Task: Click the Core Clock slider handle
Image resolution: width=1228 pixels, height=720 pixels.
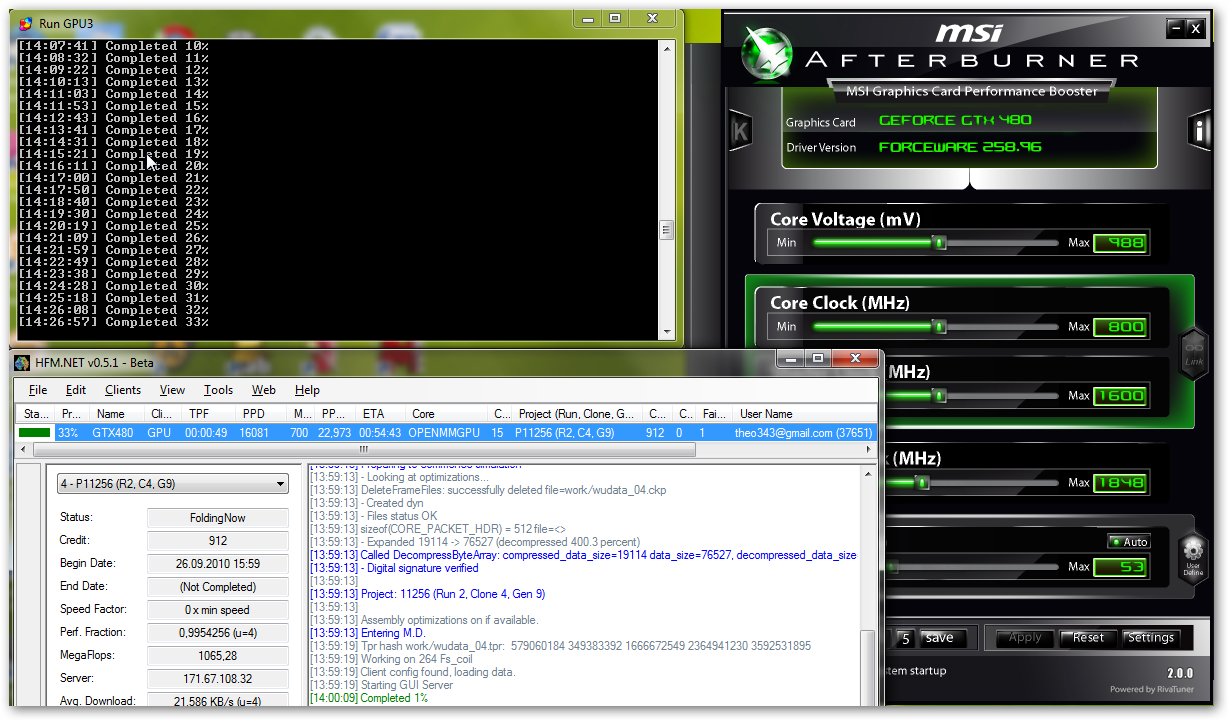Action: tap(938, 326)
